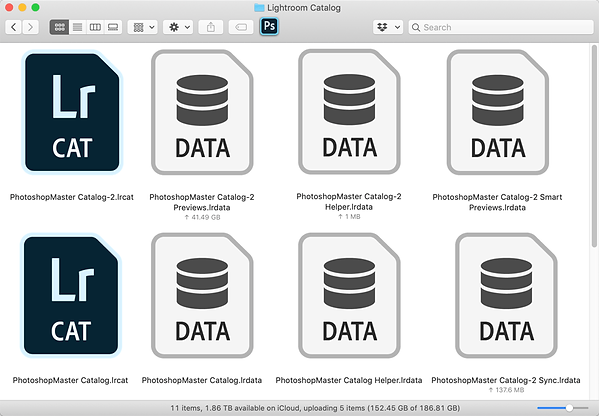Open the group-by arrangement dropdown
This screenshot has height=416, width=599.
click(x=143, y=27)
